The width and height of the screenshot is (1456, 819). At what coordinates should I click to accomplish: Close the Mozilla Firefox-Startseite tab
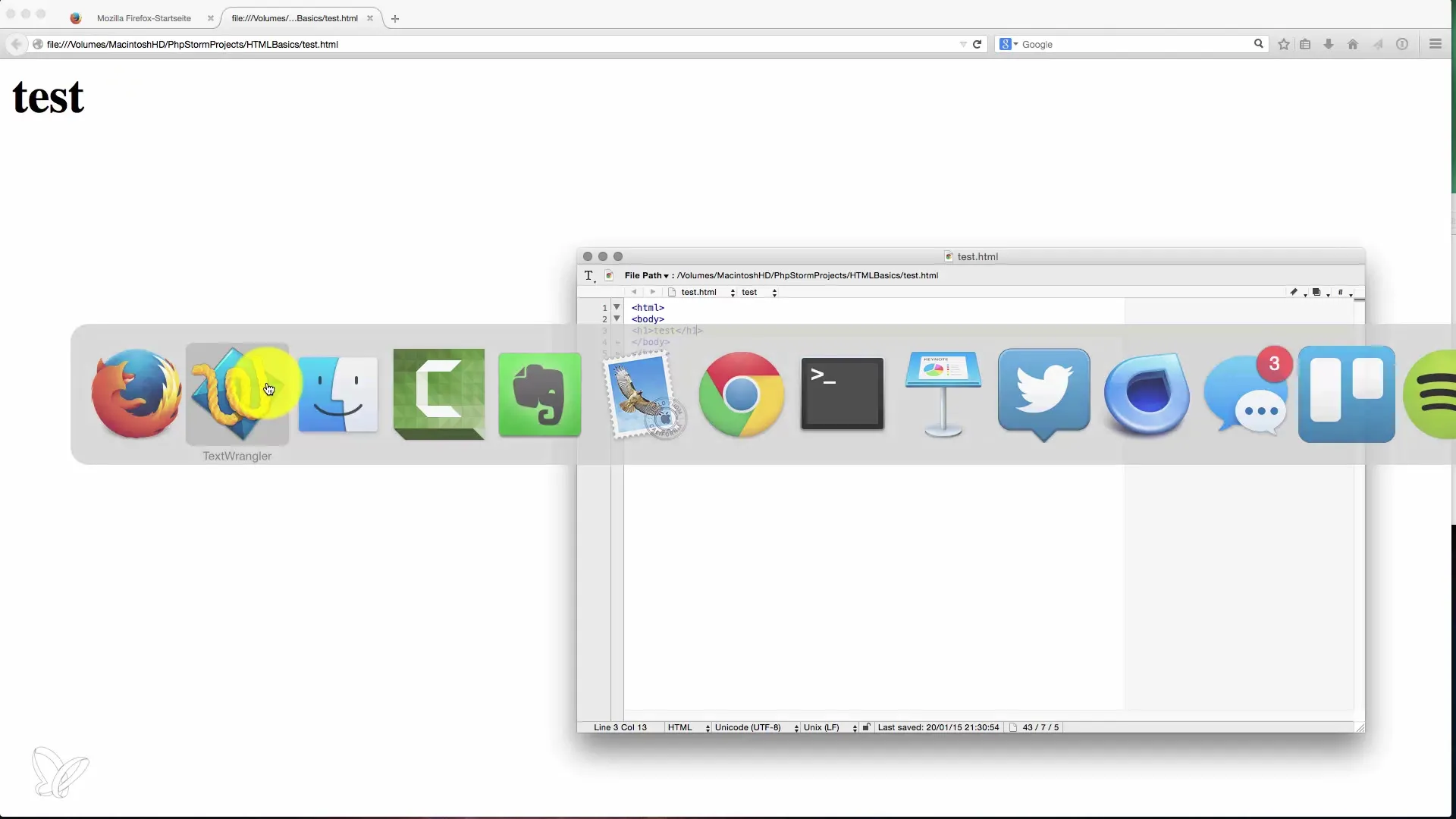click(x=211, y=18)
